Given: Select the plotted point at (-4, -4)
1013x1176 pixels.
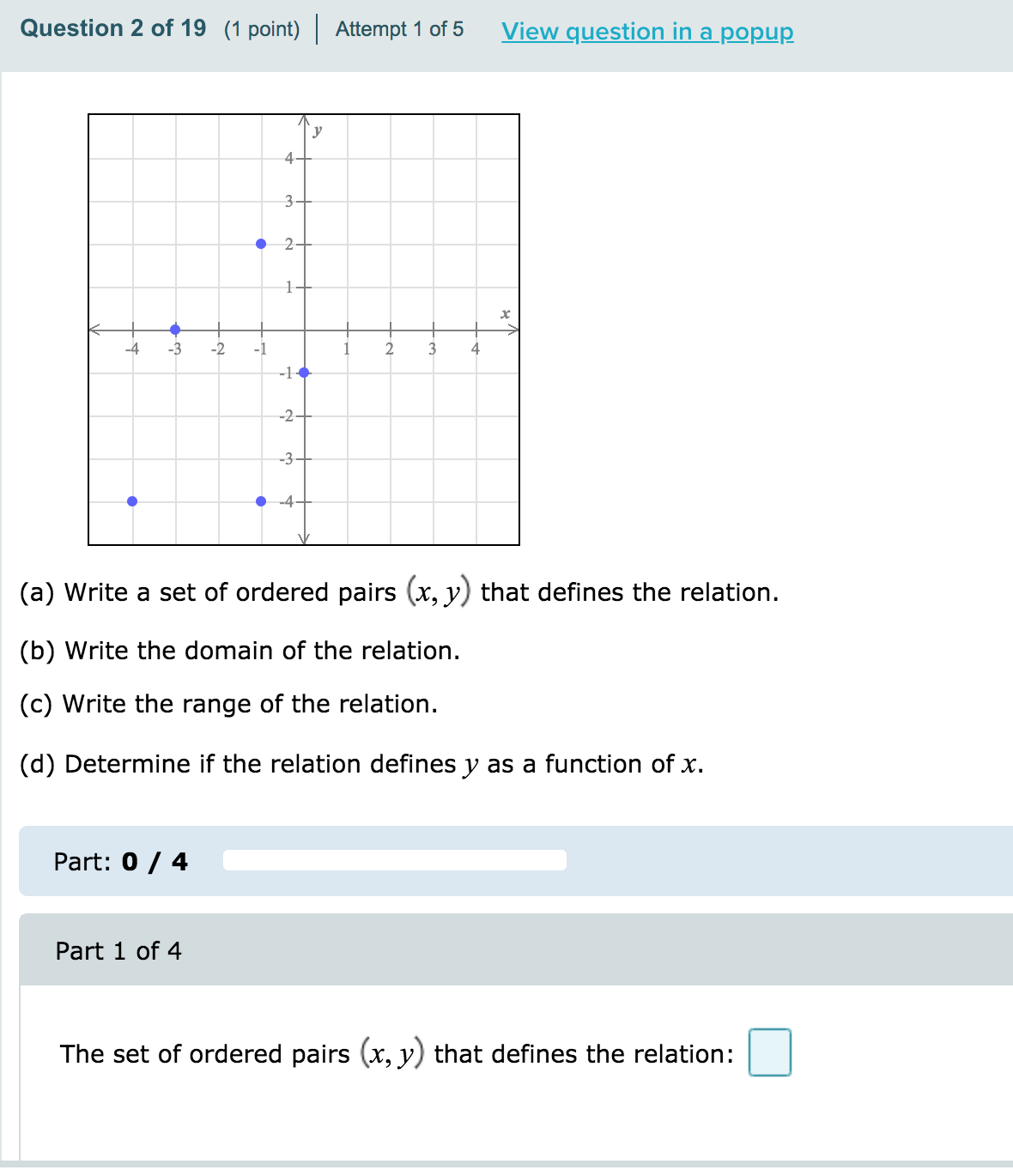Looking at the screenshot, I should pyautogui.click(x=131, y=500).
